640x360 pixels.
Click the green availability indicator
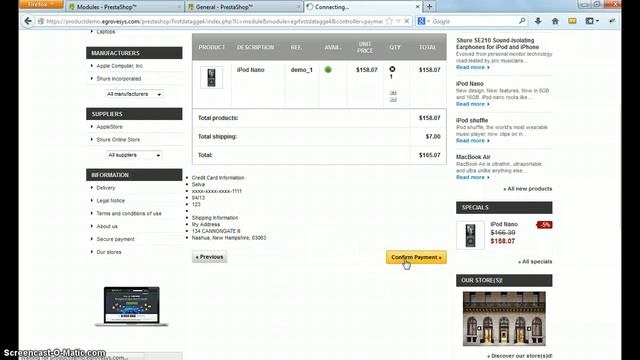tap(328, 70)
